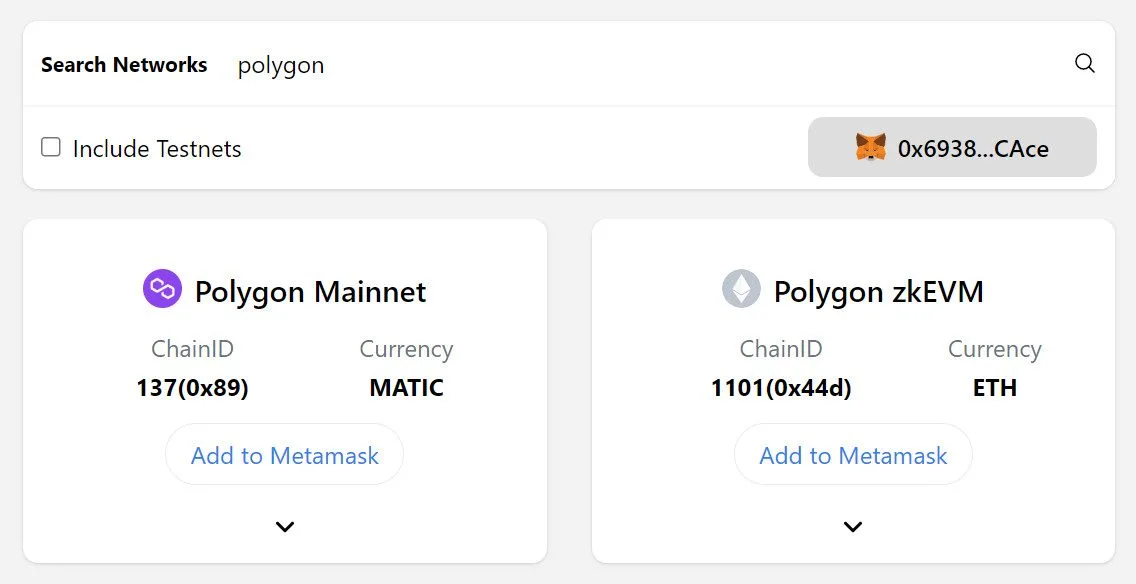Image resolution: width=1136 pixels, height=584 pixels.
Task: Click the Include Testnets label text
Action: pyautogui.click(x=157, y=149)
